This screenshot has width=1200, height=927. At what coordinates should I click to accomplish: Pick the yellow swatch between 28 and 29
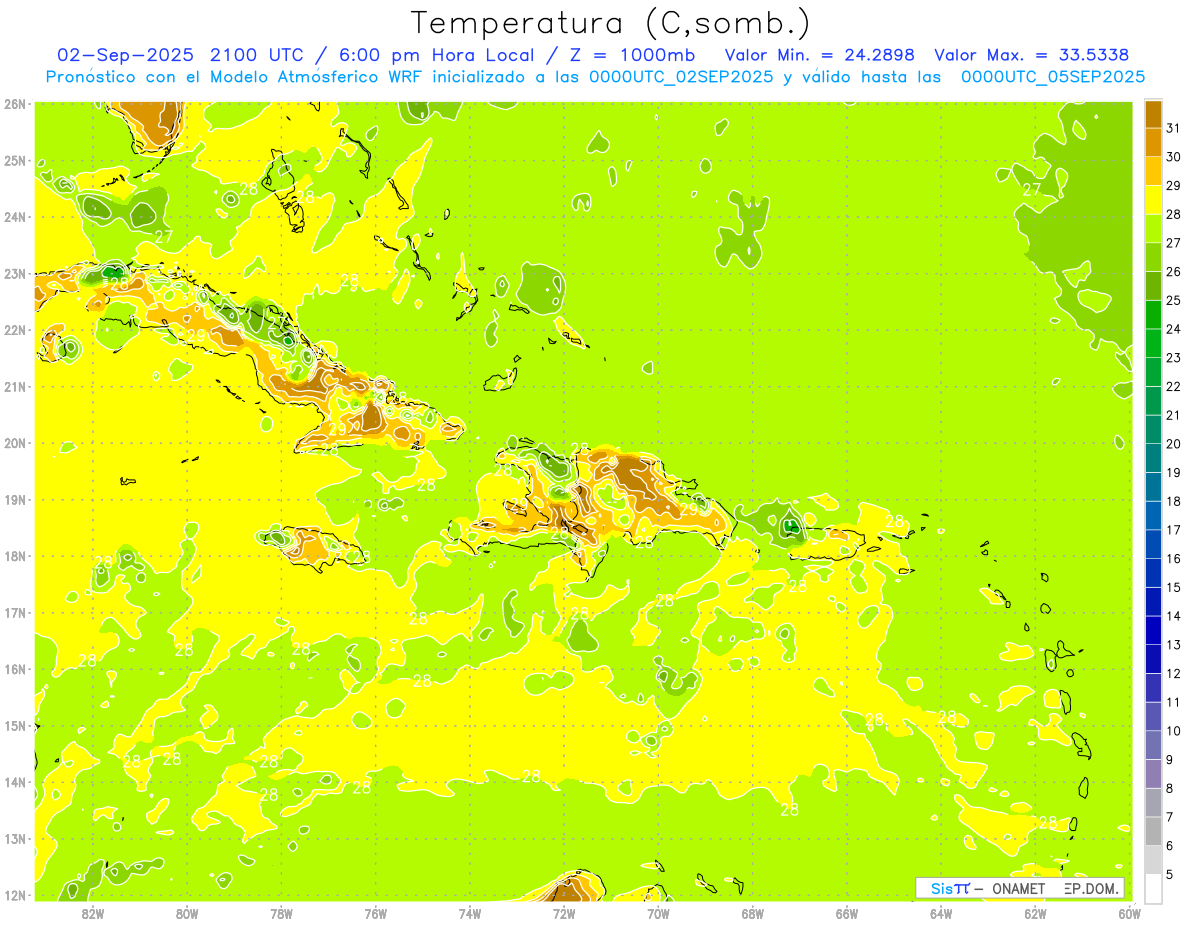click(x=1153, y=200)
